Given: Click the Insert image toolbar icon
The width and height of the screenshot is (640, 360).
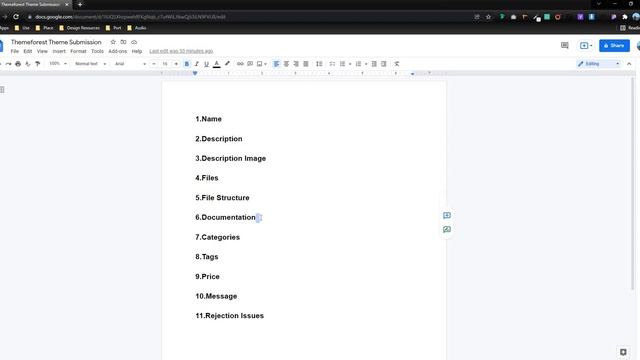Looking at the screenshot, I should [260, 64].
